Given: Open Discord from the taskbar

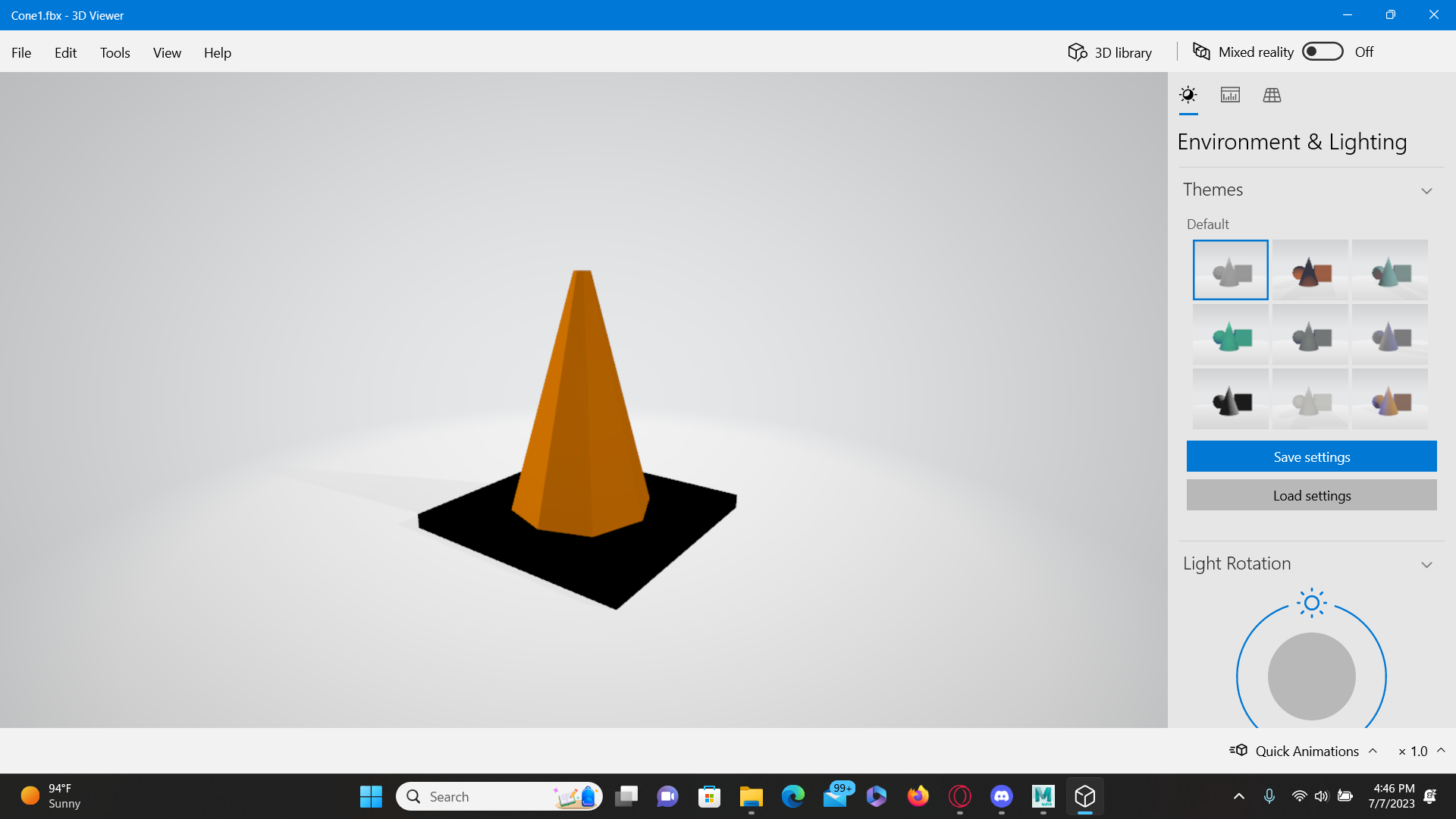Looking at the screenshot, I should coord(1002,796).
